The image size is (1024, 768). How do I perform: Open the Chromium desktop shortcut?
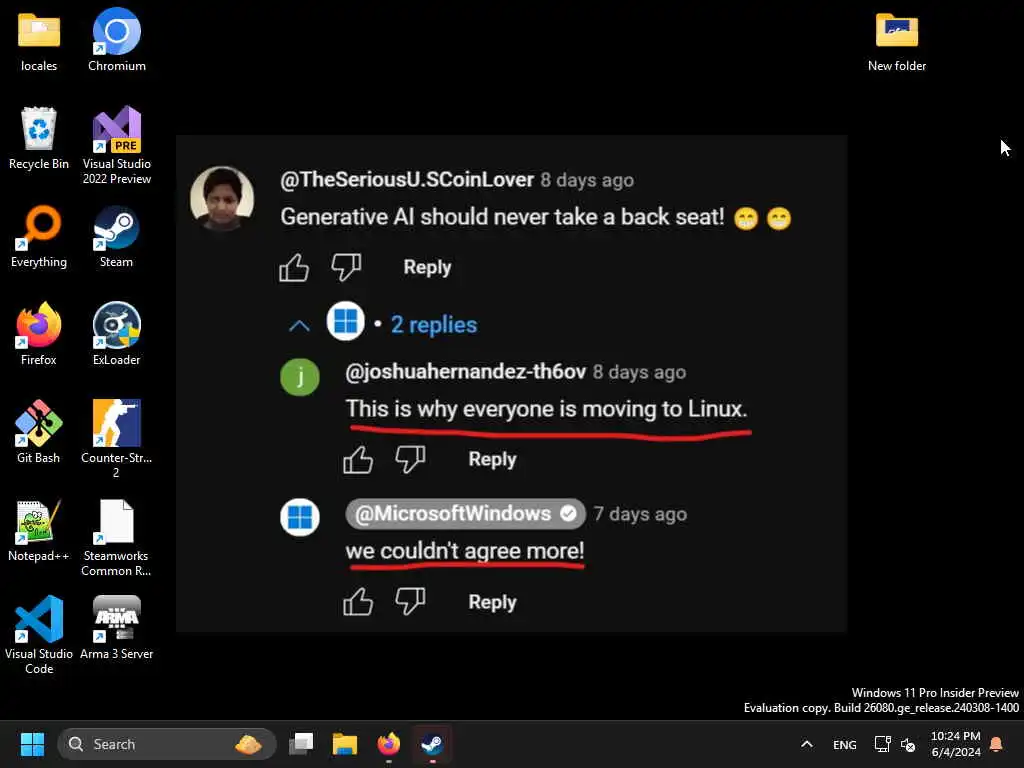point(116,39)
